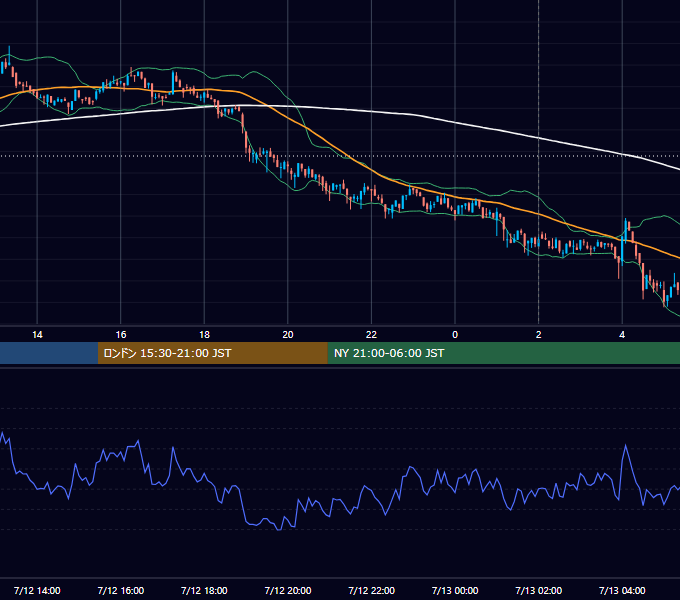Screen dimensions: 680x600
Task: Click the hour label 18 on price chart axis
Action: tap(204, 335)
